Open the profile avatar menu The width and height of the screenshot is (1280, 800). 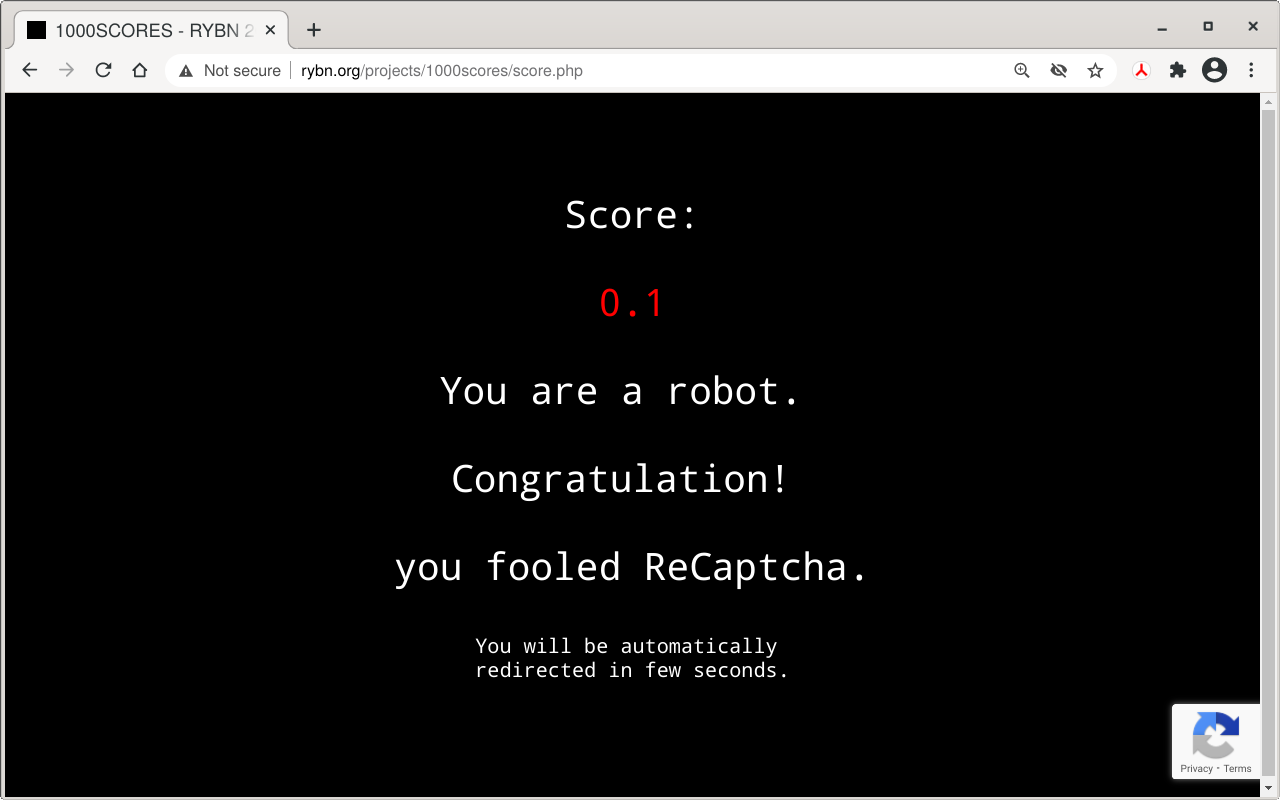[1214, 70]
